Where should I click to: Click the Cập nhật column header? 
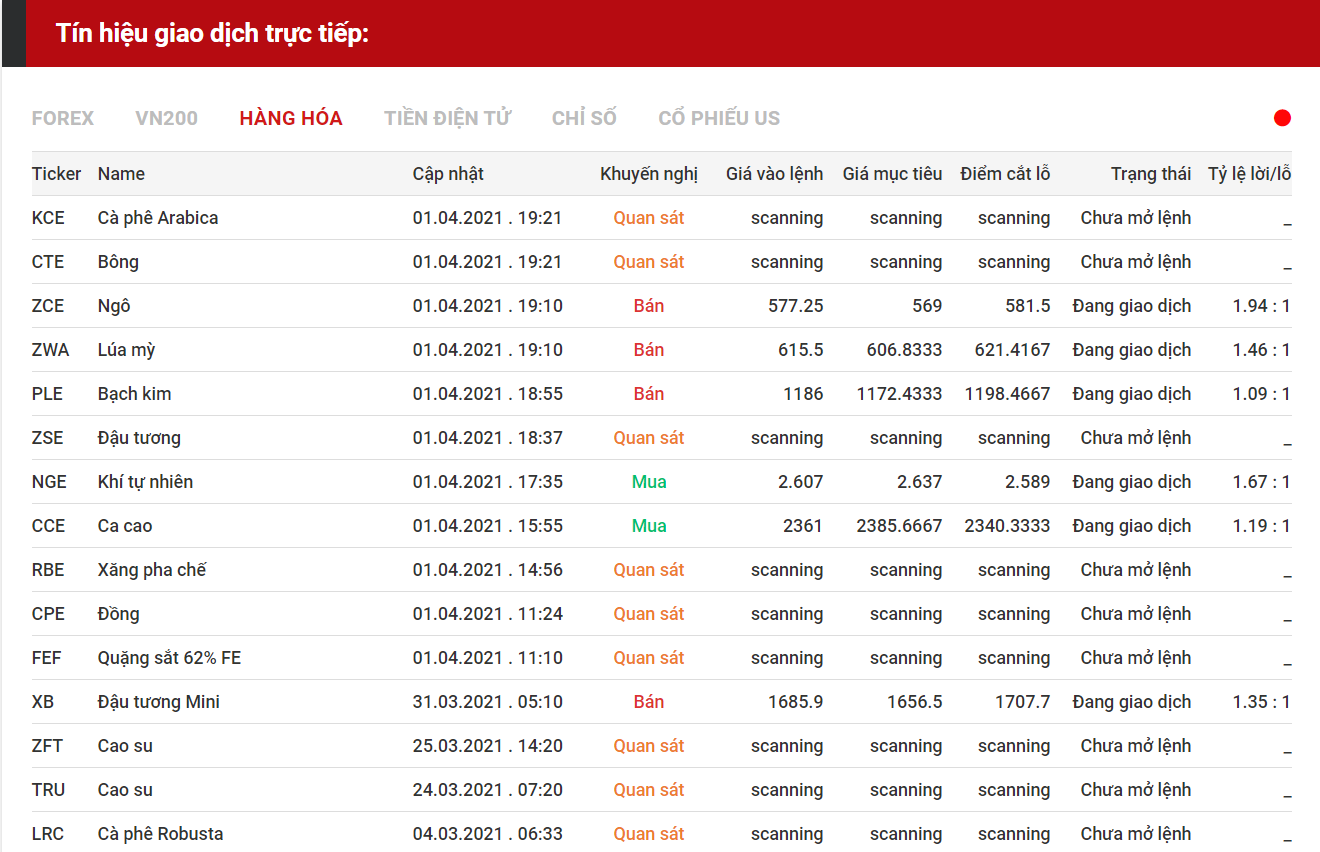(x=448, y=174)
